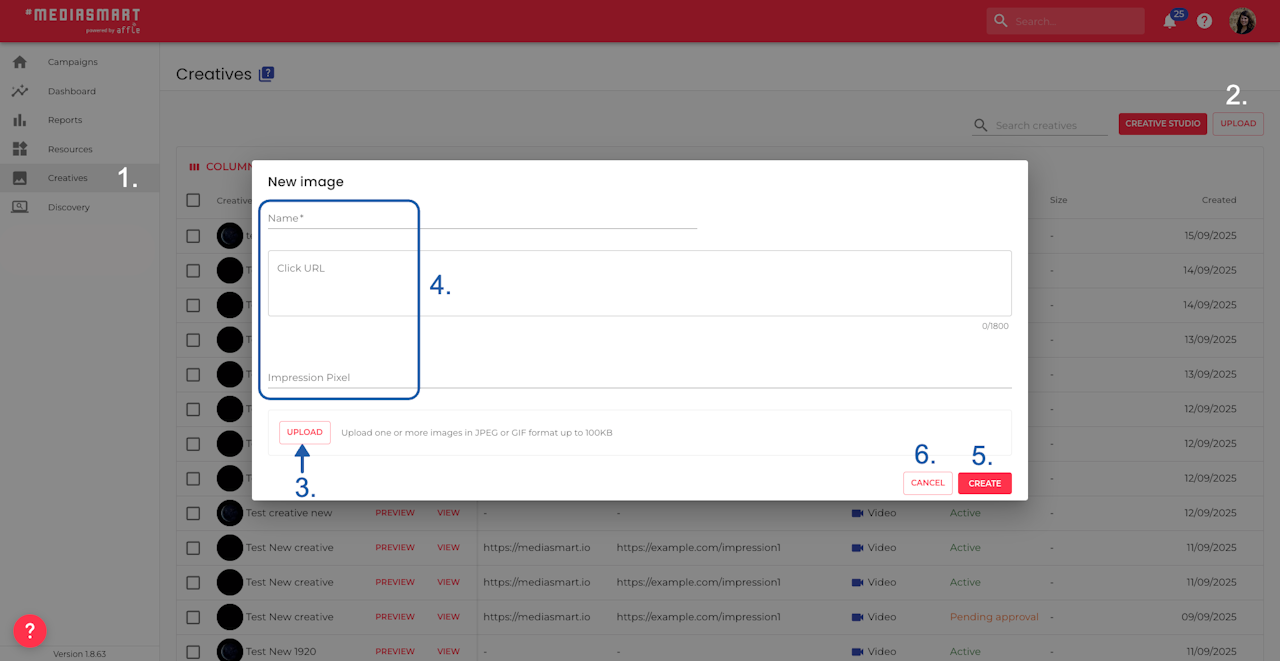Focus the top bar Search field

pyautogui.click(x=1076, y=21)
